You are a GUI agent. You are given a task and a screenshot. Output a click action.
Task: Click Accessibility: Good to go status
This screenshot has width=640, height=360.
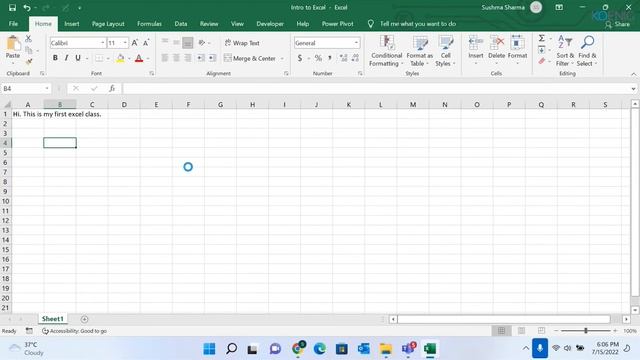pyautogui.click(x=74, y=331)
